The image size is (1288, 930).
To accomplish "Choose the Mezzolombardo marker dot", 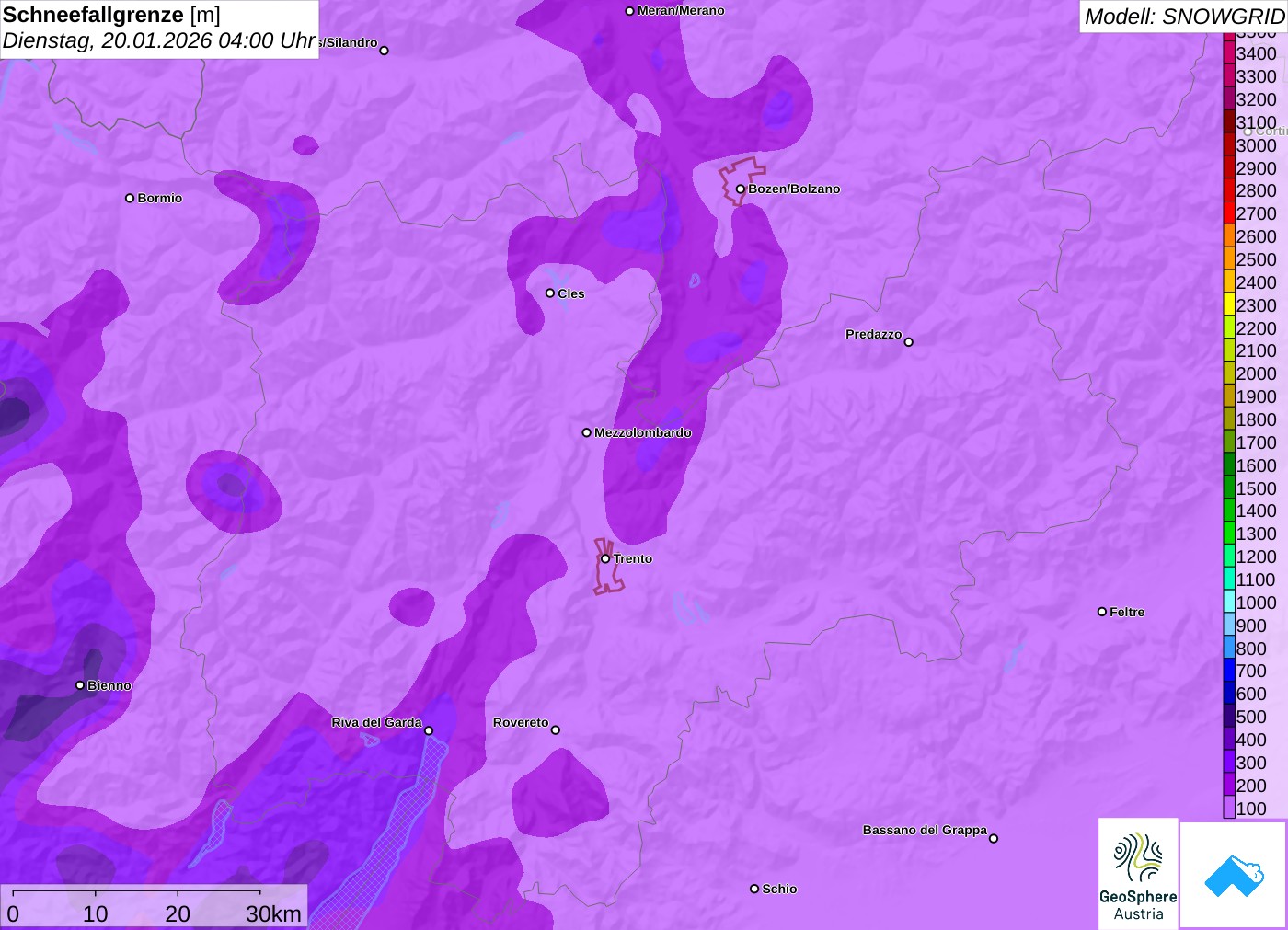I will pos(587,432).
